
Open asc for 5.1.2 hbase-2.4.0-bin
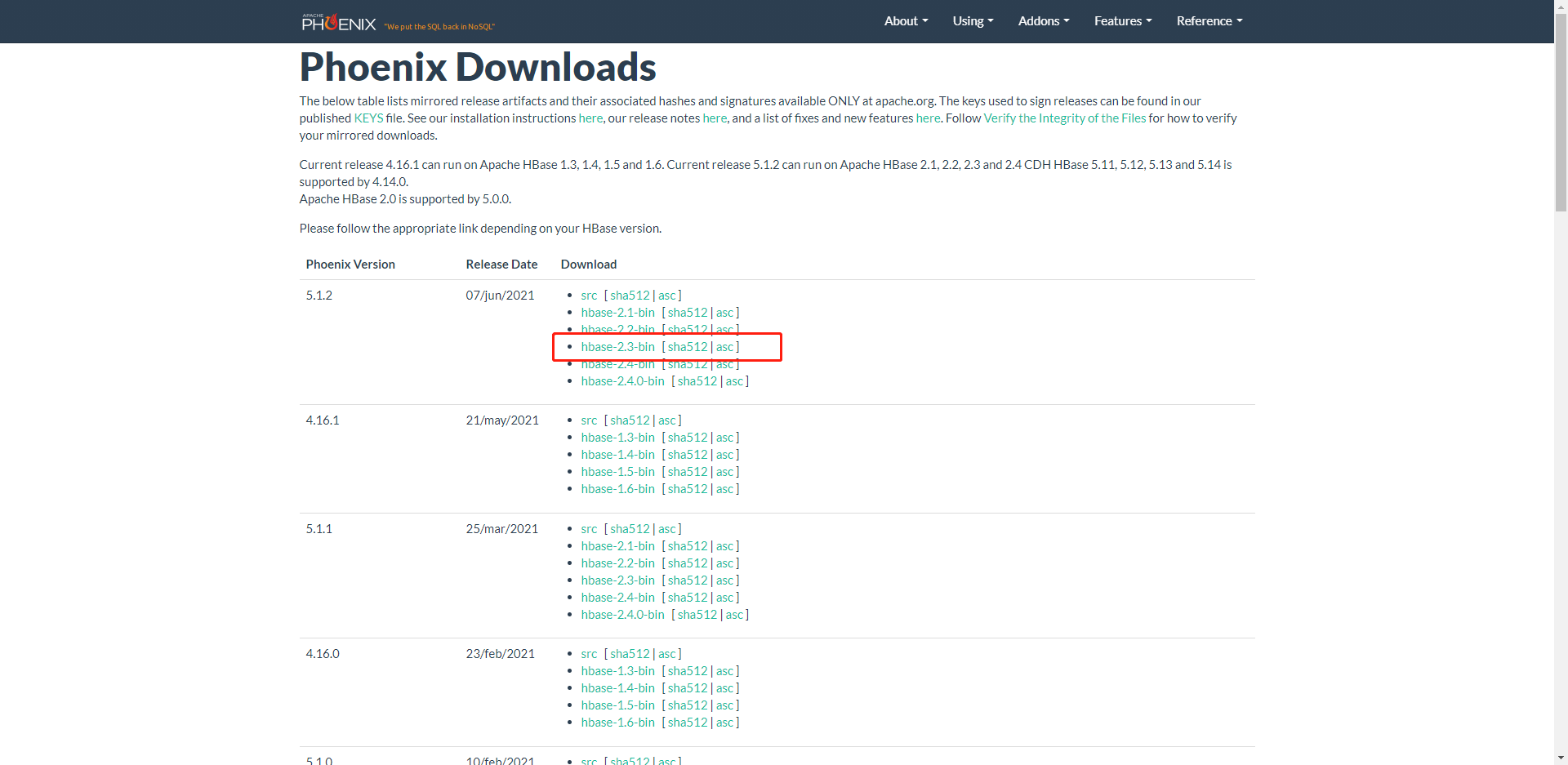735,381
